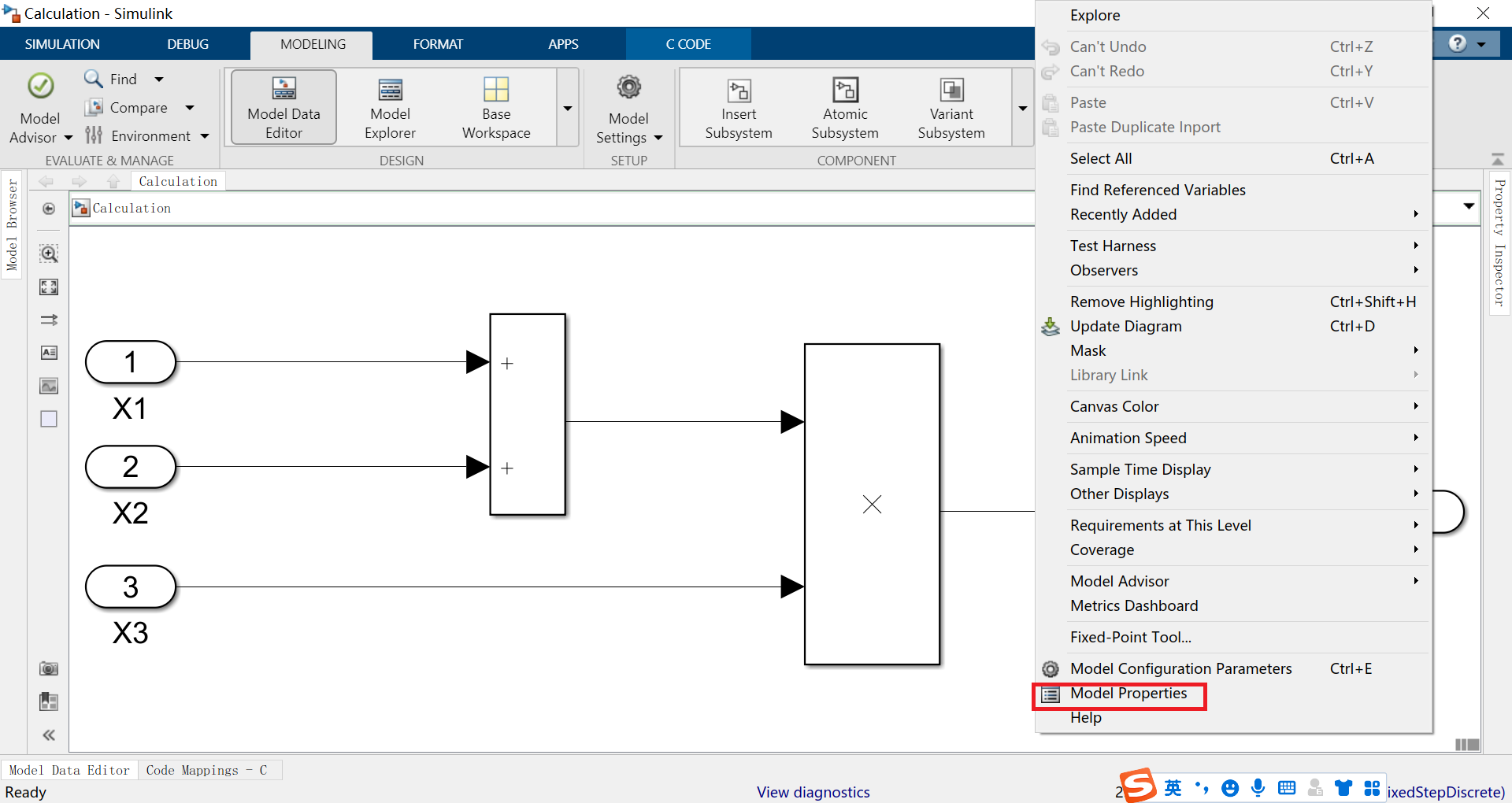1512x803 pixels.
Task: Expand the Model Advisor dropdown arrow
Action: coord(69,137)
